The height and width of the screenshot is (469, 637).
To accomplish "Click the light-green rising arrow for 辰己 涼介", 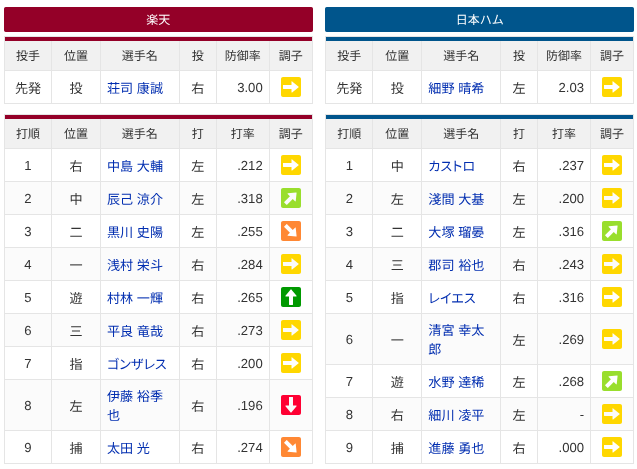I will coord(291,198).
